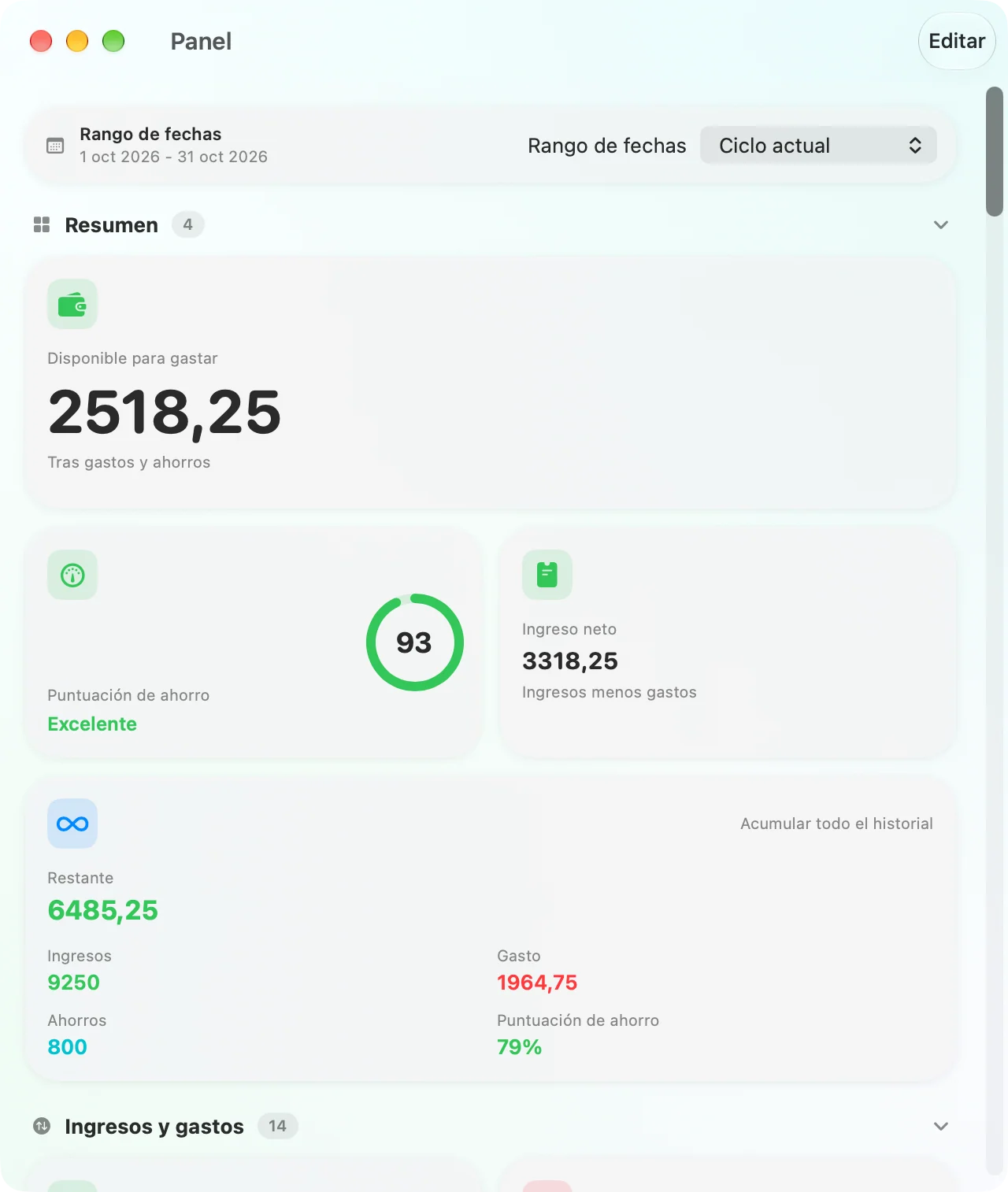Collapse the Resumen section chevron

941,225
